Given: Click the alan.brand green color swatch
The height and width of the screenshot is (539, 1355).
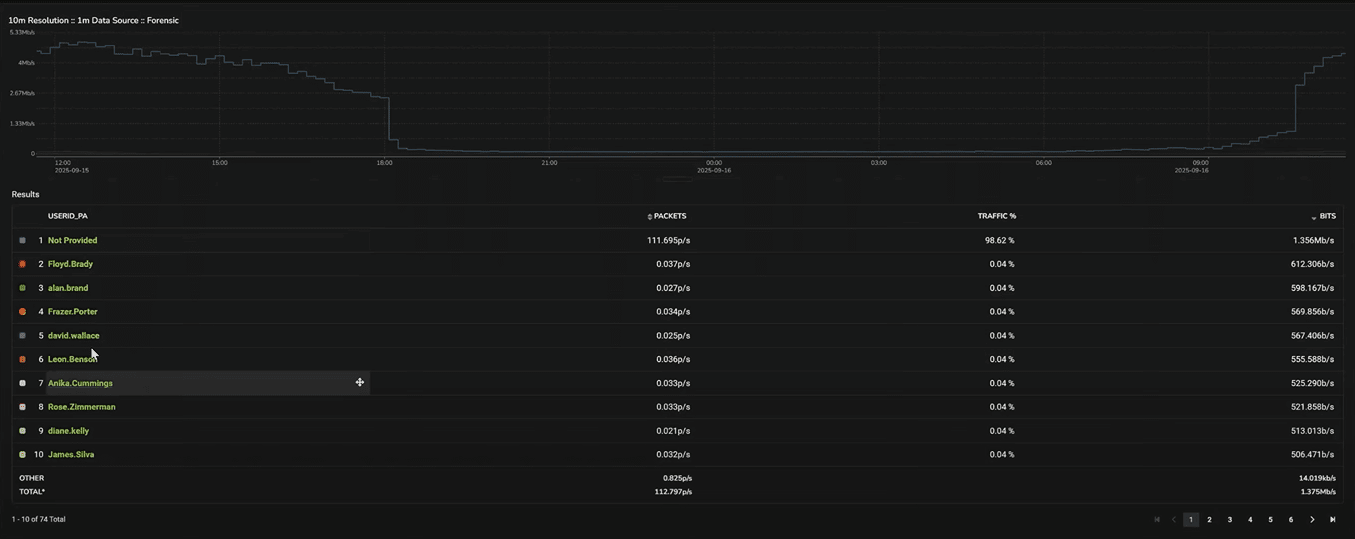Looking at the screenshot, I should click(x=23, y=288).
